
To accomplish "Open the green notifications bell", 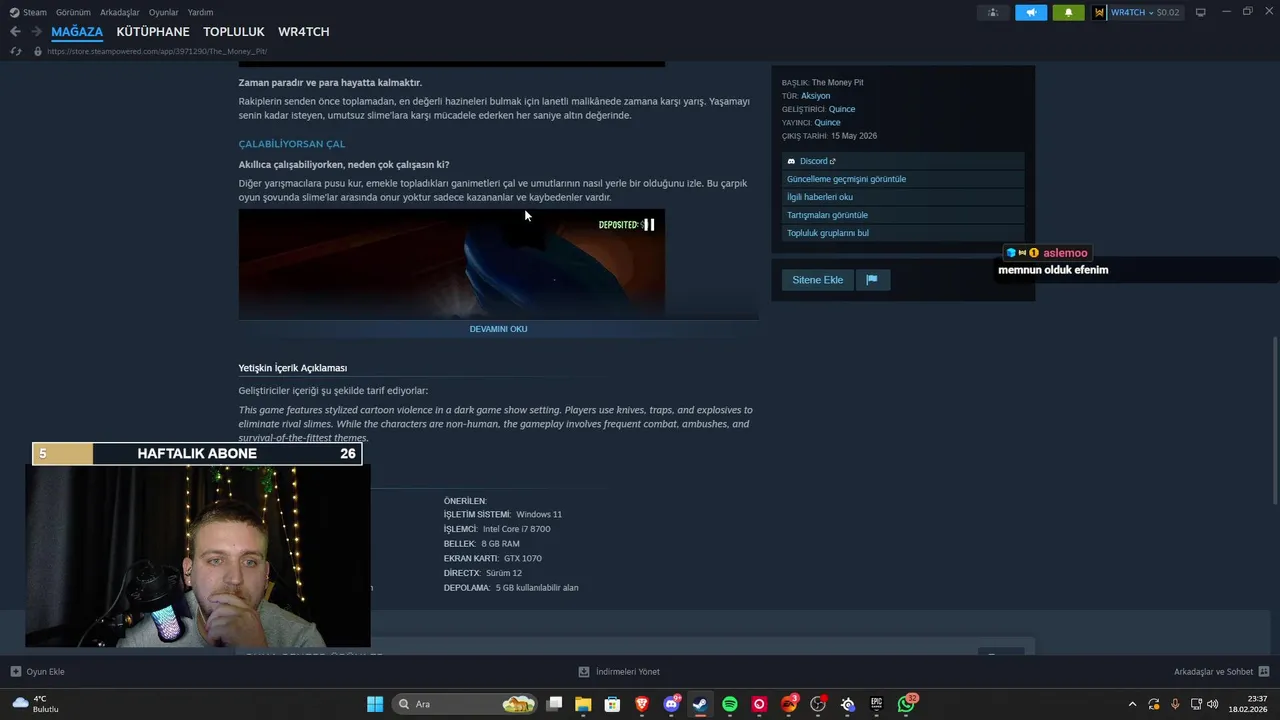I will coord(1068,12).
